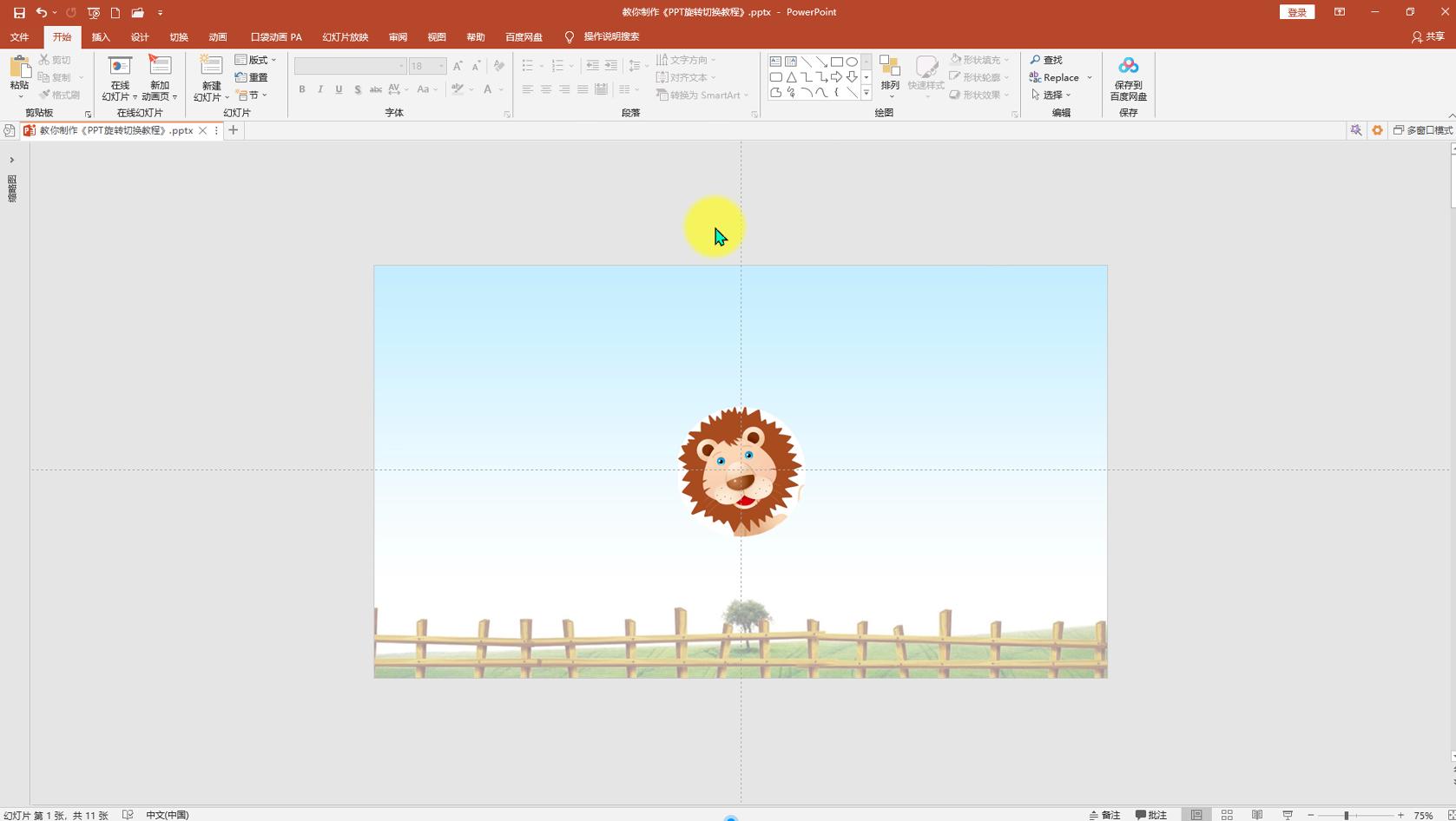Viewport: 1456px width, 821px height.
Task: Click the 共享 share button
Action: (1427, 36)
